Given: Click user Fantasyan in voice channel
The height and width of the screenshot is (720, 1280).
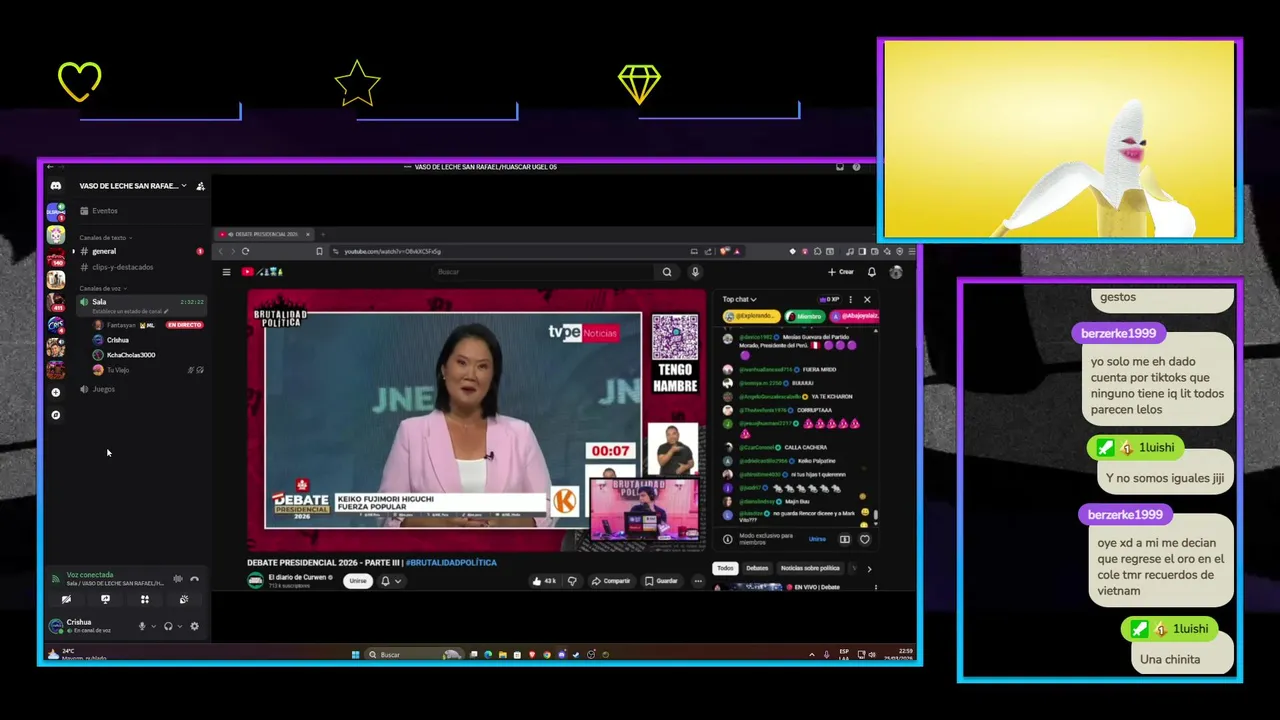Looking at the screenshot, I should tap(121, 325).
